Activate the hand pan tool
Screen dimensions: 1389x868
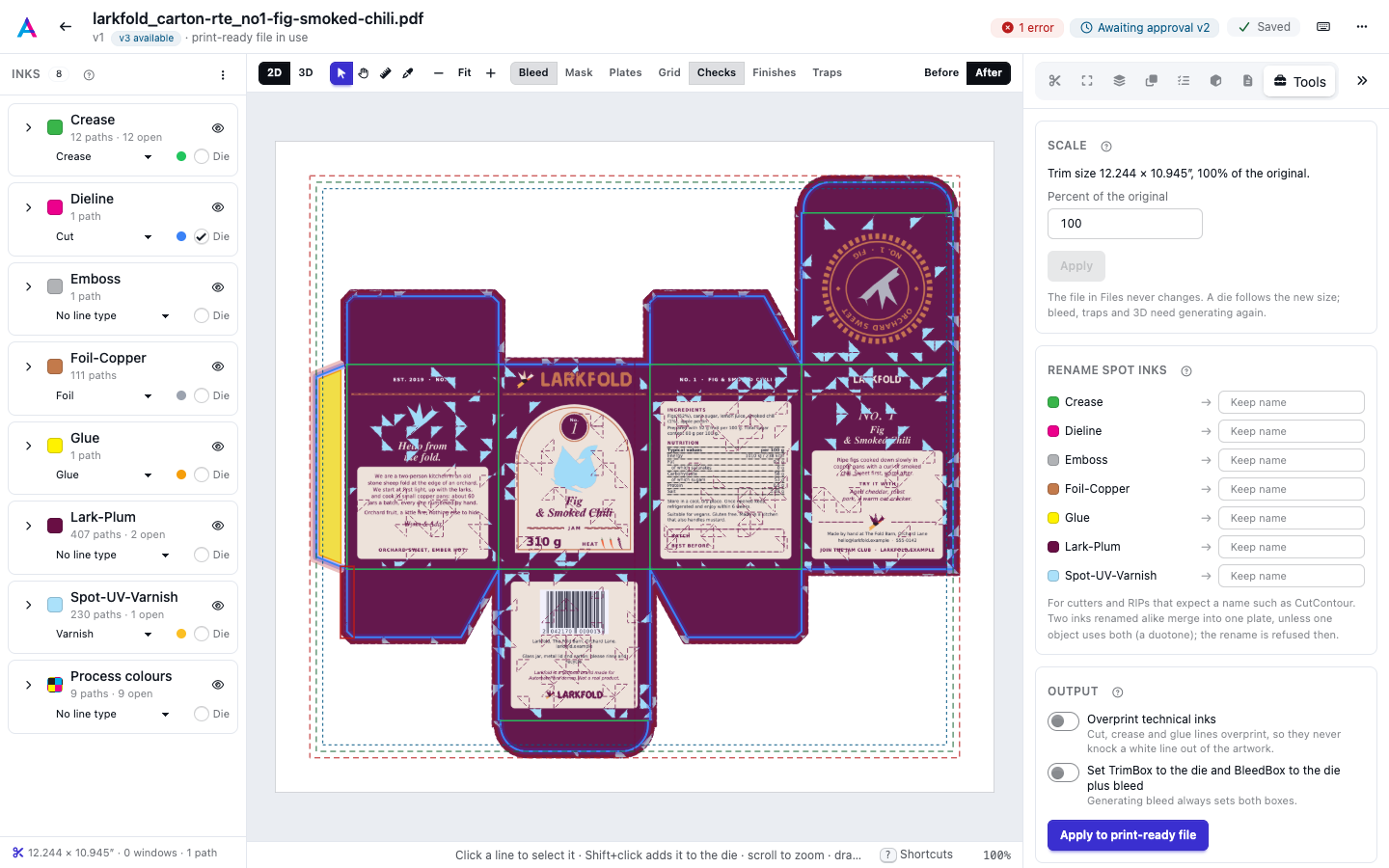364,73
